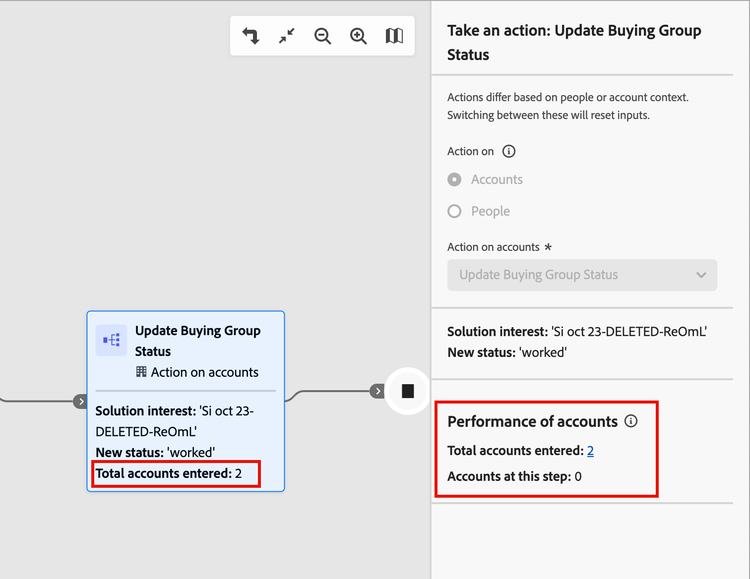Click the Performance of accounts heading

click(532, 421)
